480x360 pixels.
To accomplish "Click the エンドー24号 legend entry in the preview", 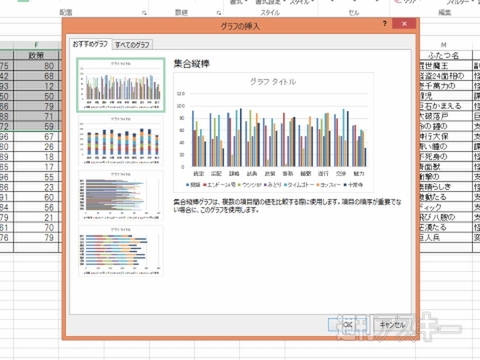I will tap(219, 185).
